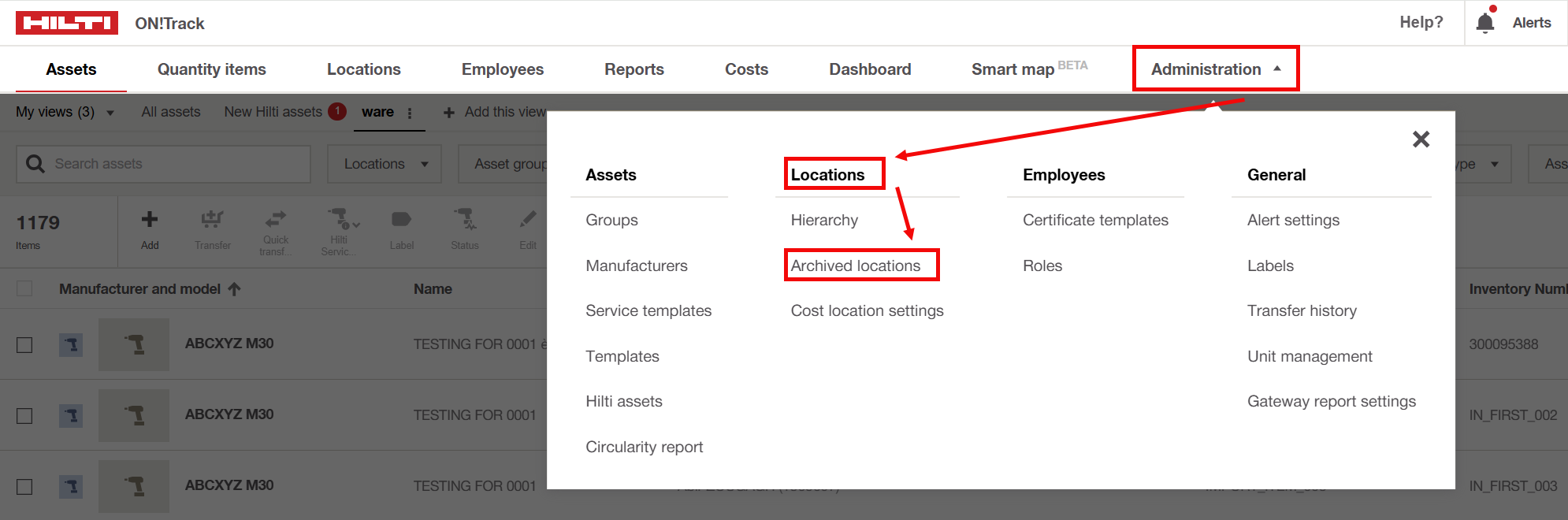This screenshot has height=520, width=1568.
Task: Expand the My views (3) dropdown
Action: [x=65, y=112]
